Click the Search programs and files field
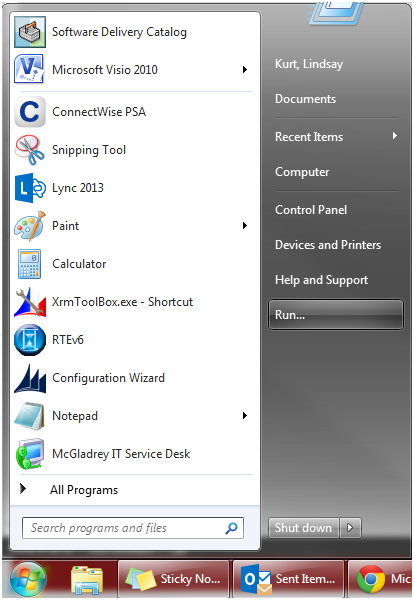This screenshot has width=414, height=600. click(x=133, y=528)
